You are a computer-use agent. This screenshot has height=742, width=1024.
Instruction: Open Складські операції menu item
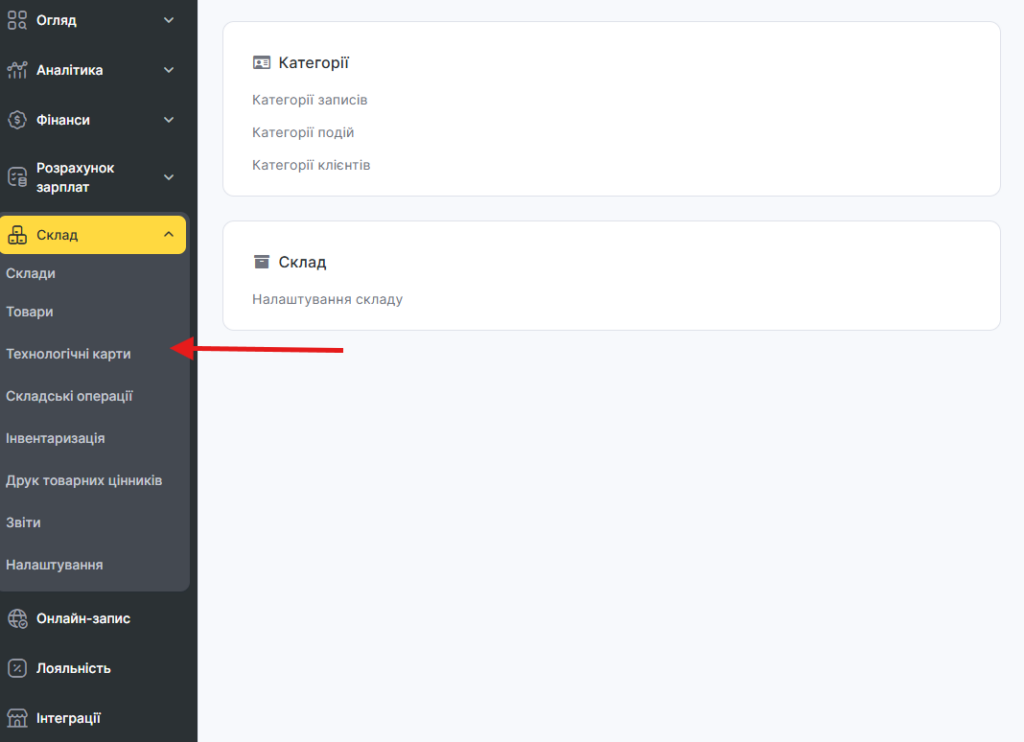69,396
